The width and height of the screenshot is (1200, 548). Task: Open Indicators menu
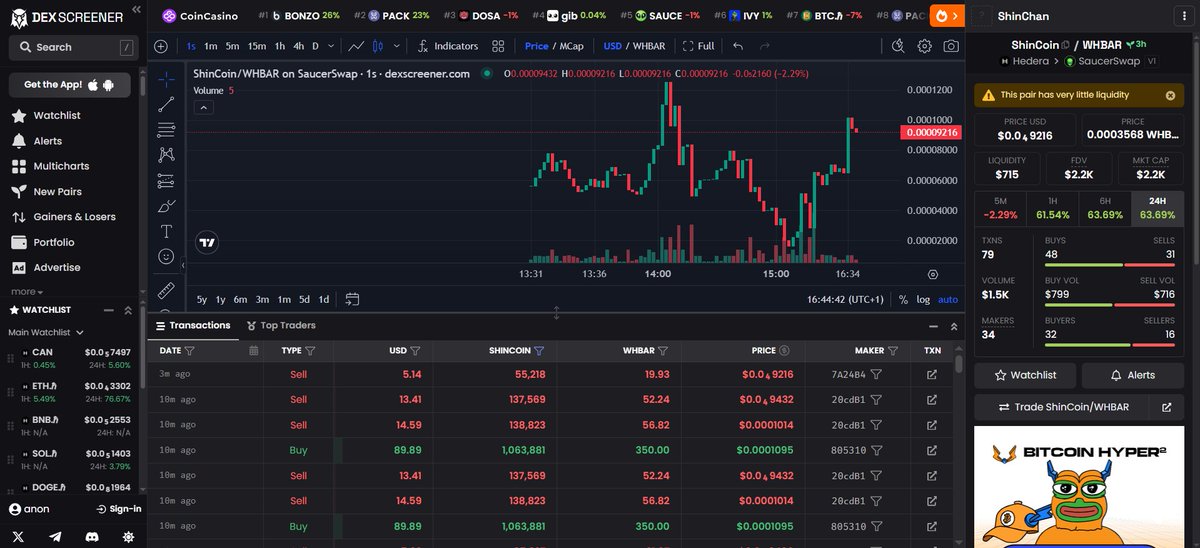click(x=447, y=46)
